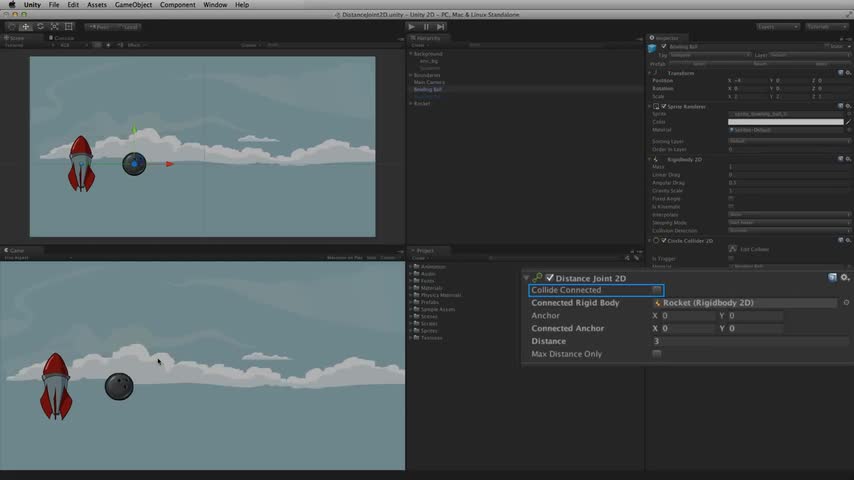This screenshot has width=854, height=480.
Task: Open the Transform component gear menu
Action: (848, 72)
